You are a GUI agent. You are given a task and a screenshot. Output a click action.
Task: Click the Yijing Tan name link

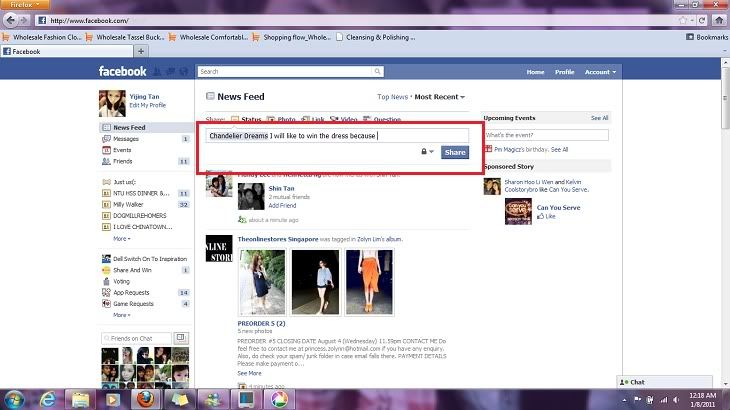click(x=144, y=96)
